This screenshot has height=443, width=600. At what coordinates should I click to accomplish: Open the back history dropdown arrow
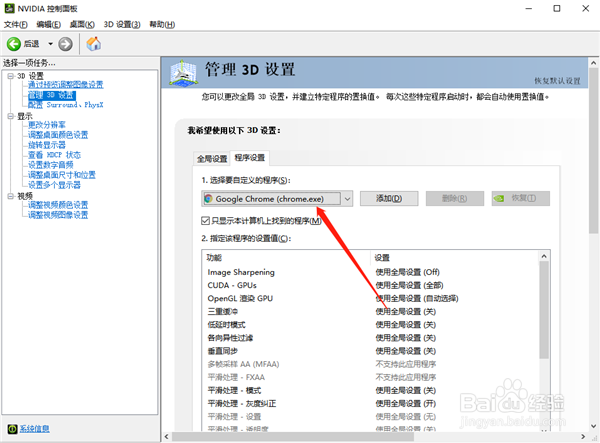coord(50,44)
